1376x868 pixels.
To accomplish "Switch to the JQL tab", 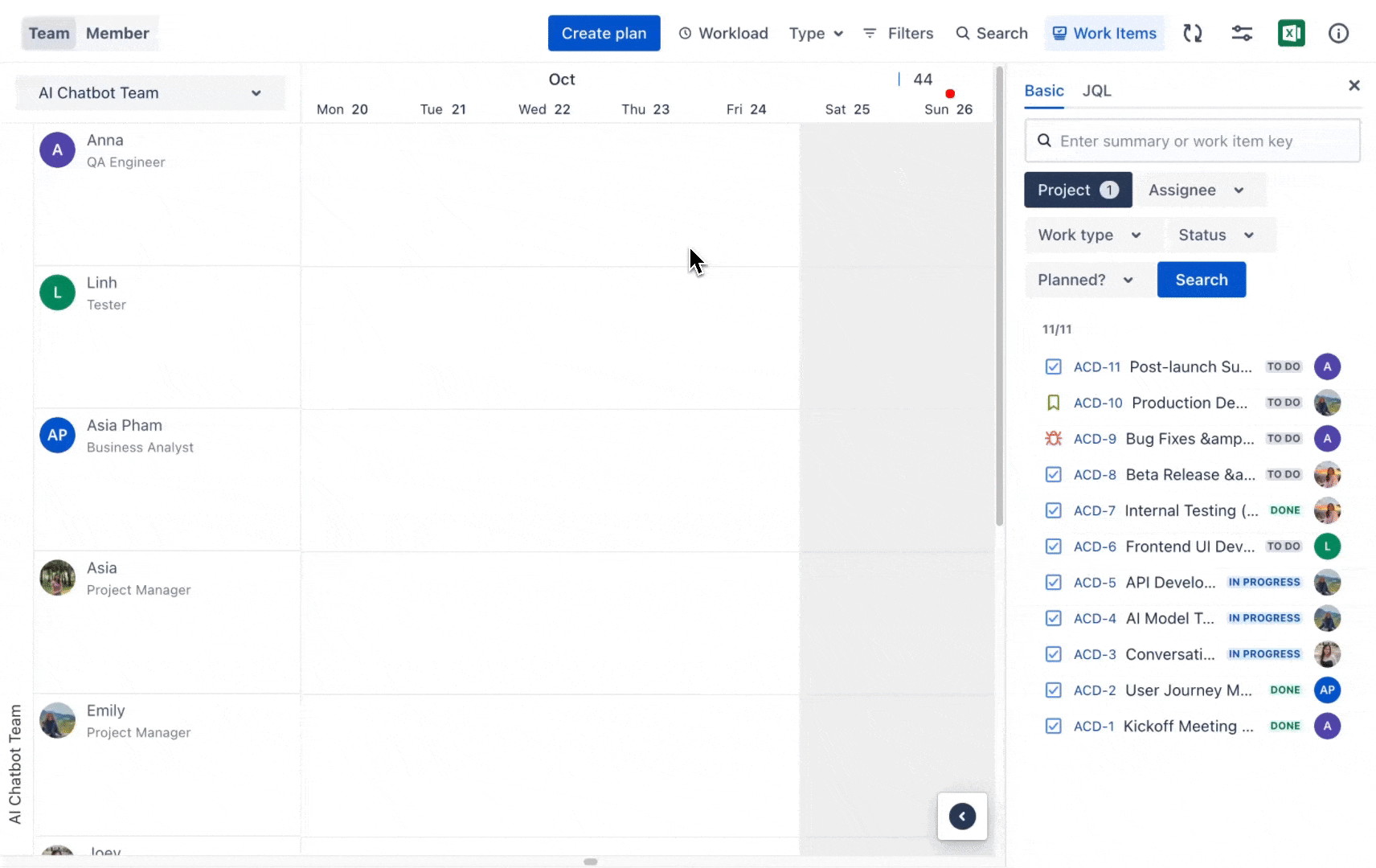I will tap(1095, 91).
